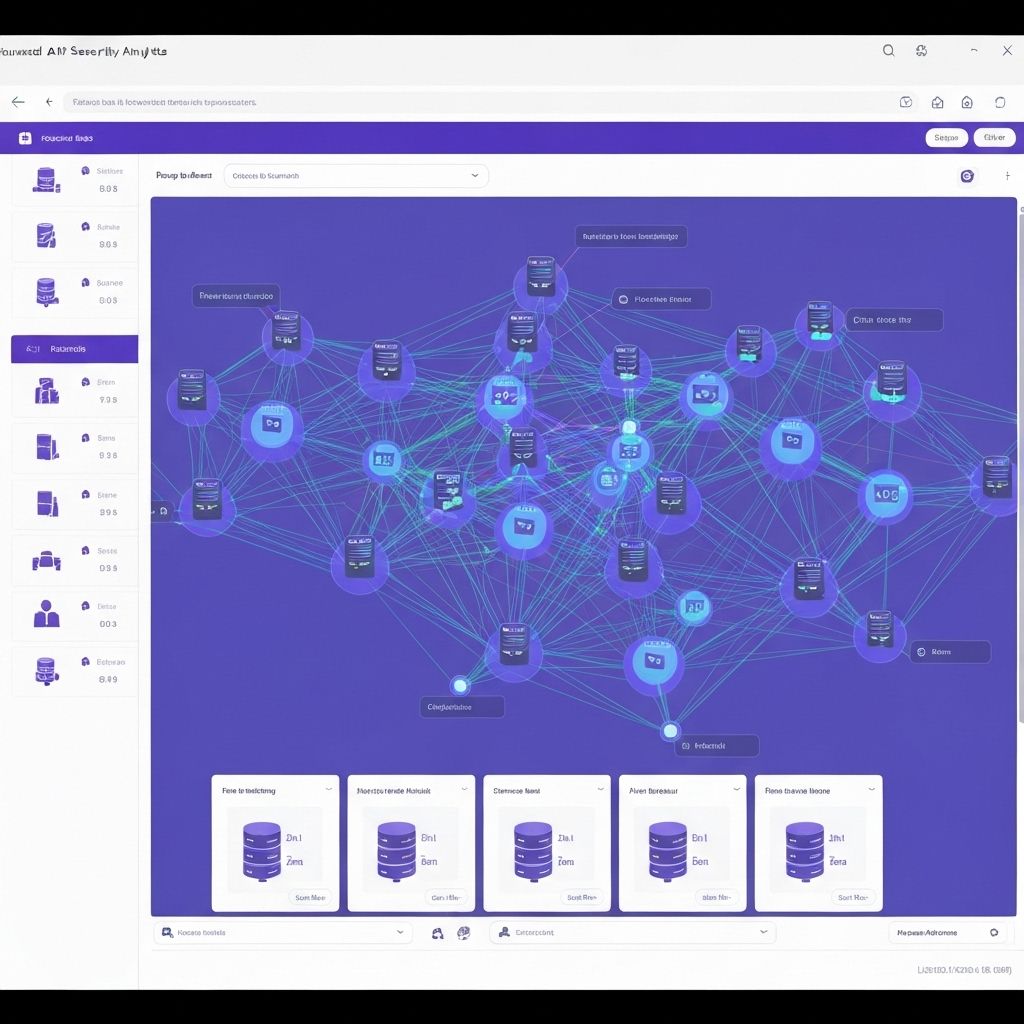Viewport: 1024px width, 1024px height.
Task: Expand the chevron on the first database card
Action: pos(325,790)
